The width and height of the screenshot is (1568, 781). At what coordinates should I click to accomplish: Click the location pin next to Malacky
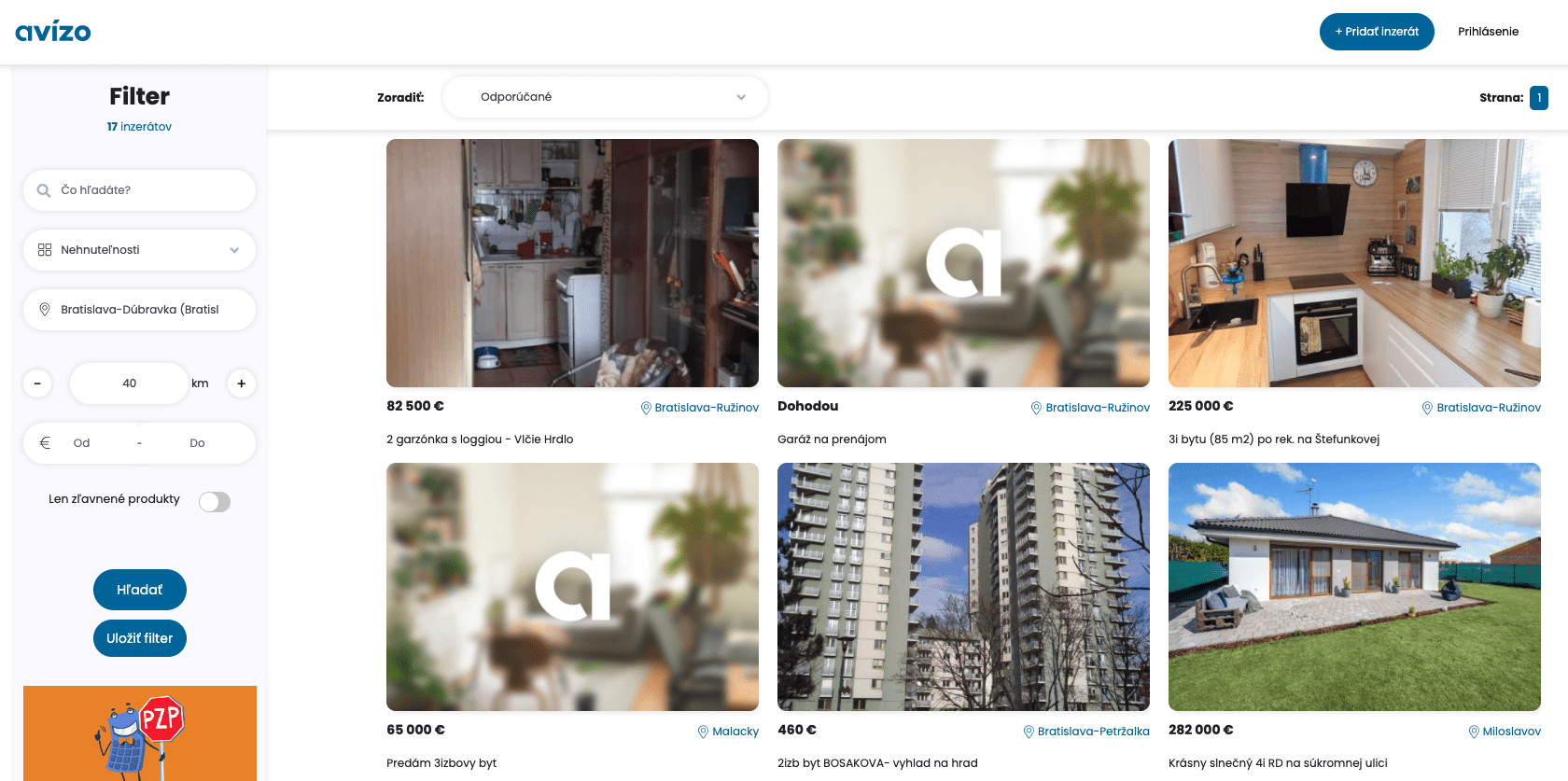tap(703, 732)
